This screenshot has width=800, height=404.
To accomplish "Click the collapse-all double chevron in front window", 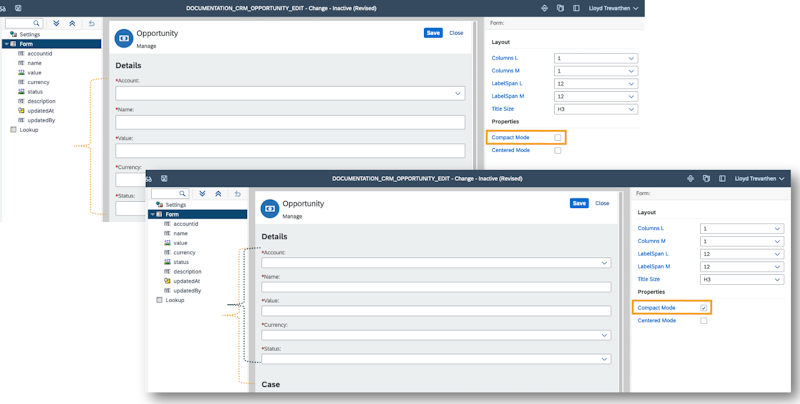I will pyautogui.click(x=218, y=193).
